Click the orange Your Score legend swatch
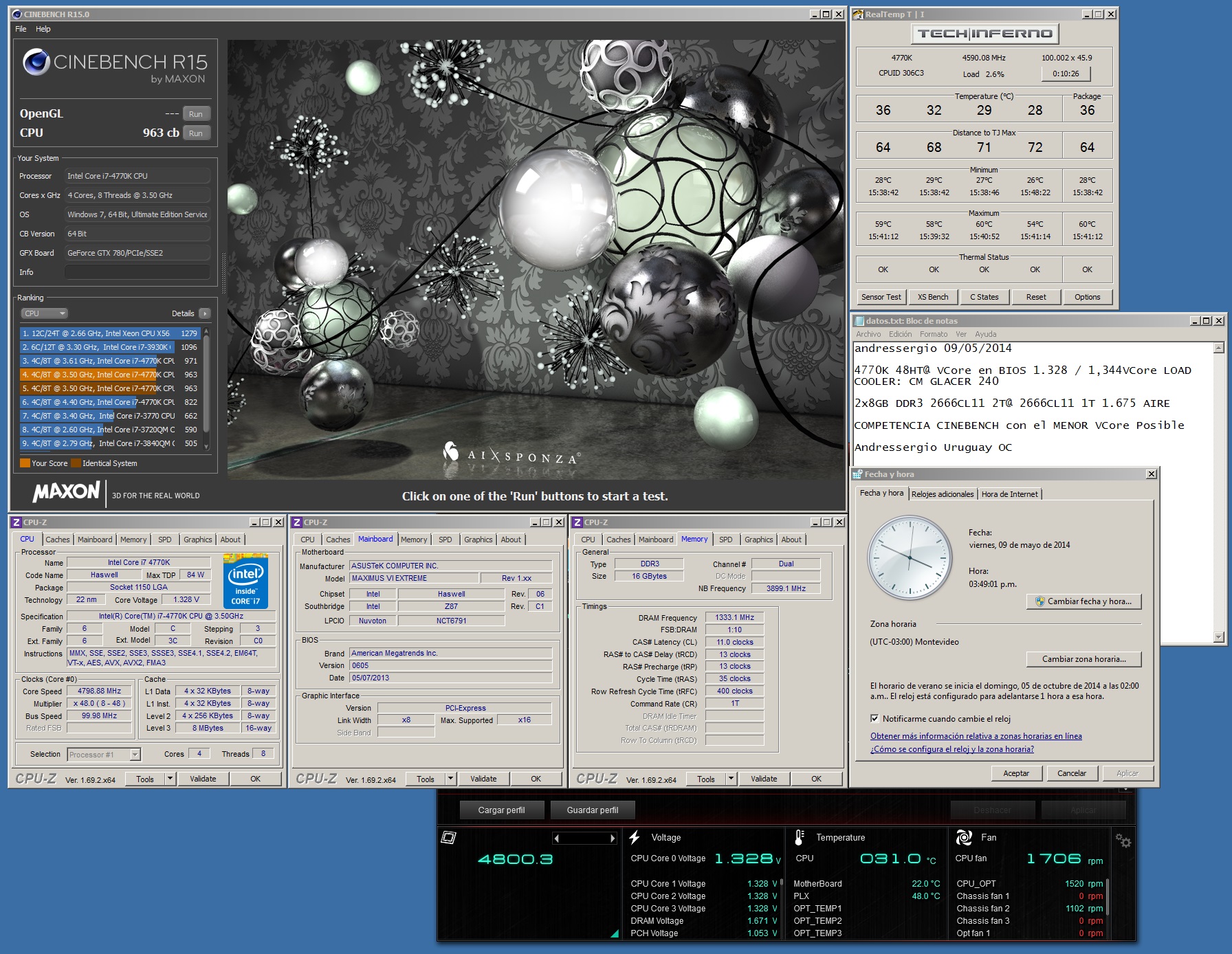 (x=25, y=463)
